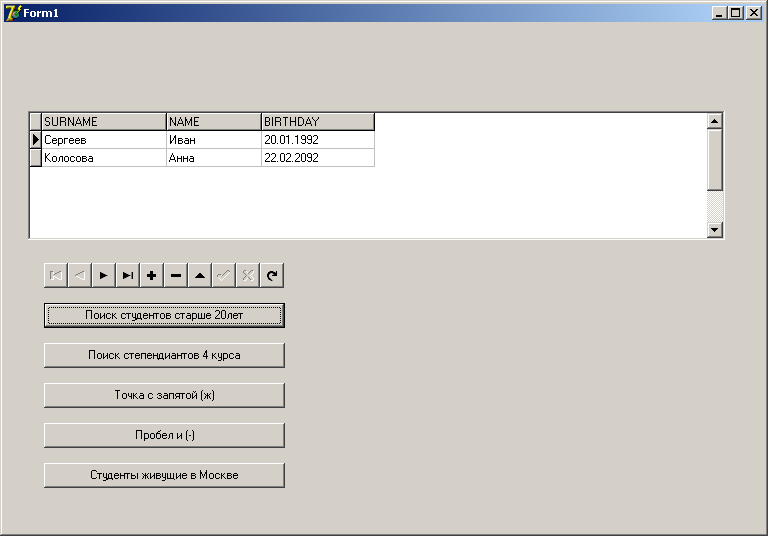Select cell '22.02.2092' in grid

pos(318,158)
